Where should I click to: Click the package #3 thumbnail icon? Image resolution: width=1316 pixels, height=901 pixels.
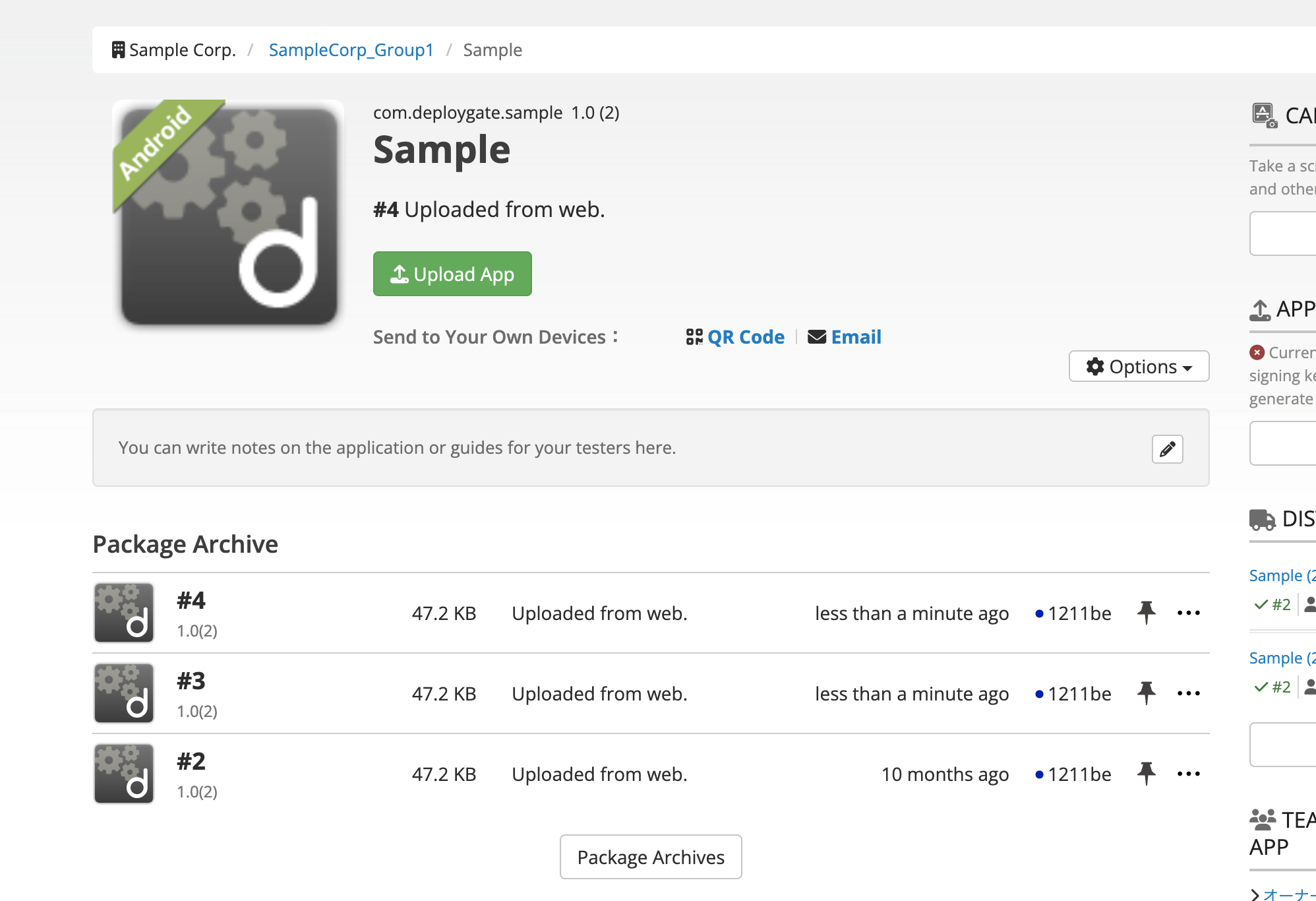coord(124,693)
